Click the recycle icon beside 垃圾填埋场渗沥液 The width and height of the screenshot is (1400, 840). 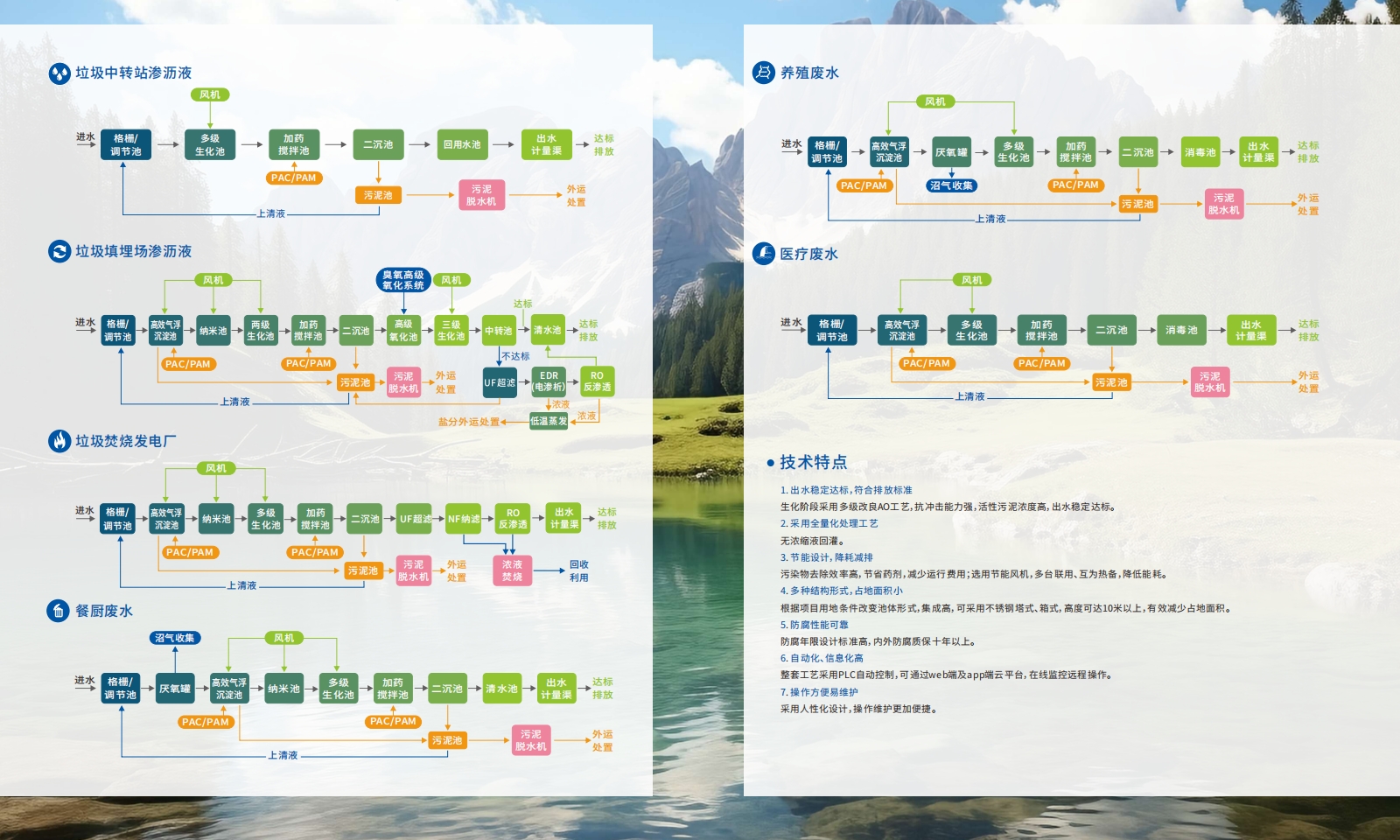(59, 252)
